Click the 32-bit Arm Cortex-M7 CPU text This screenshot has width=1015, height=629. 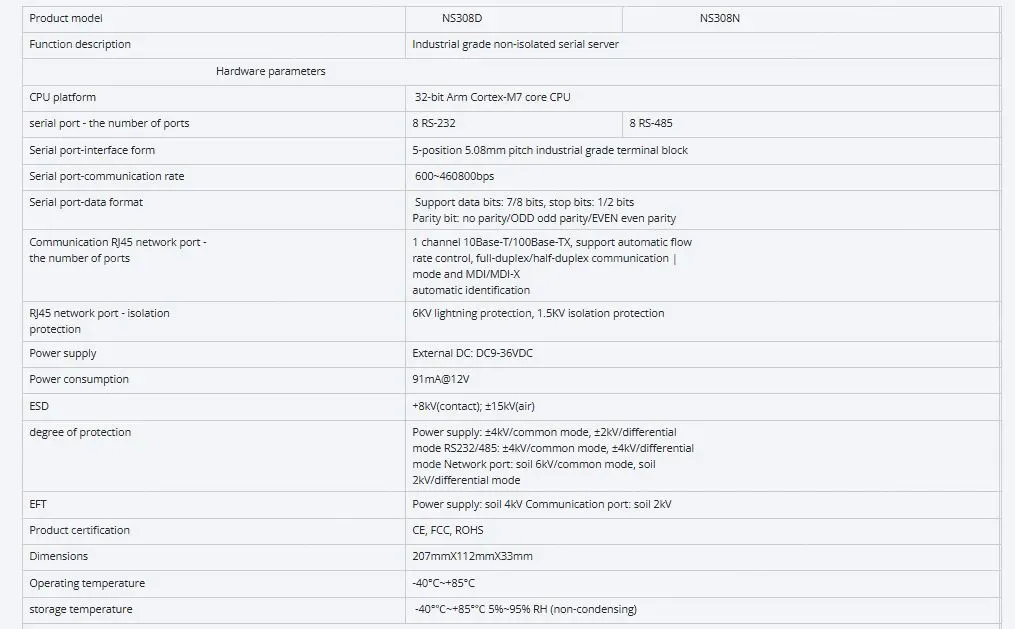pos(492,97)
